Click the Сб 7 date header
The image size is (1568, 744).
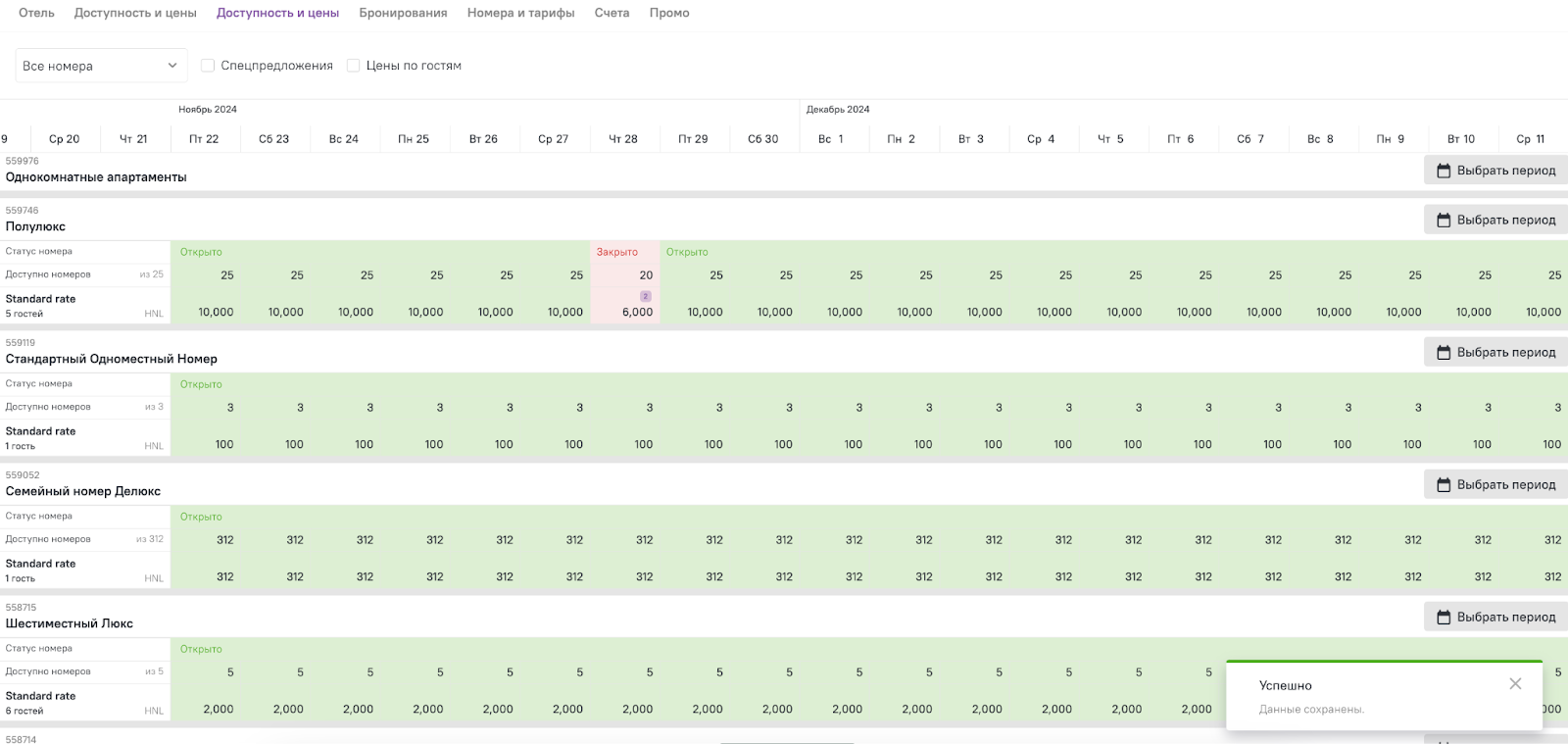(x=1250, y=139)
